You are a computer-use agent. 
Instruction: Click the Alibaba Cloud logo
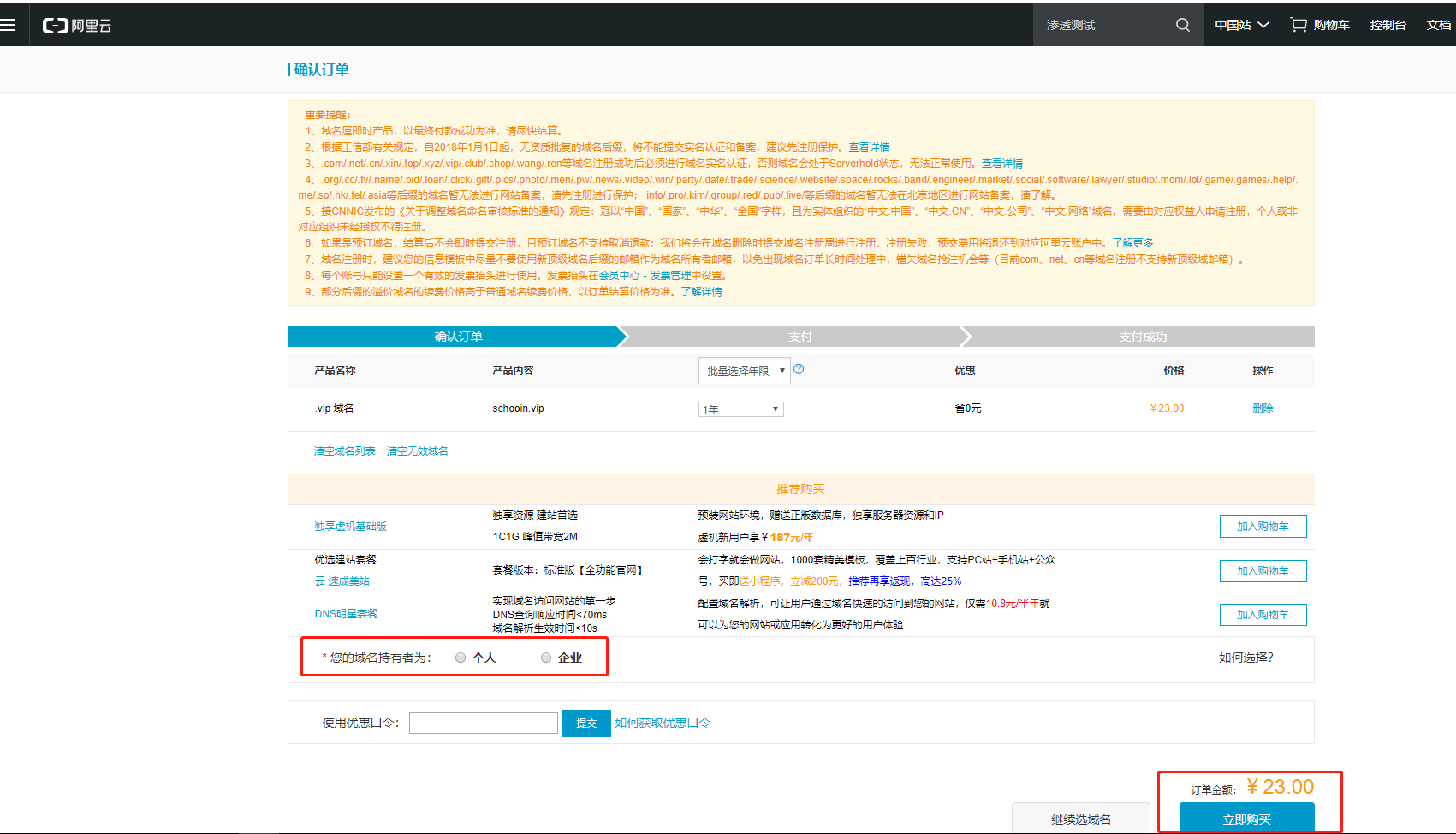click(x=77, y=26)
